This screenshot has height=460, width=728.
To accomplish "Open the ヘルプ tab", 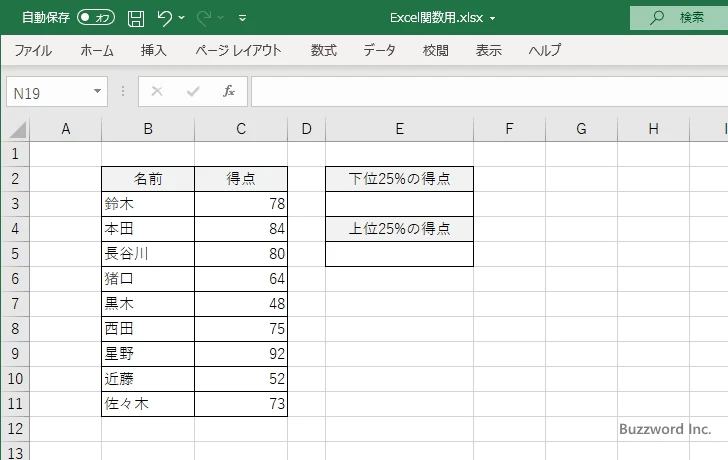I will click(545, 50).
